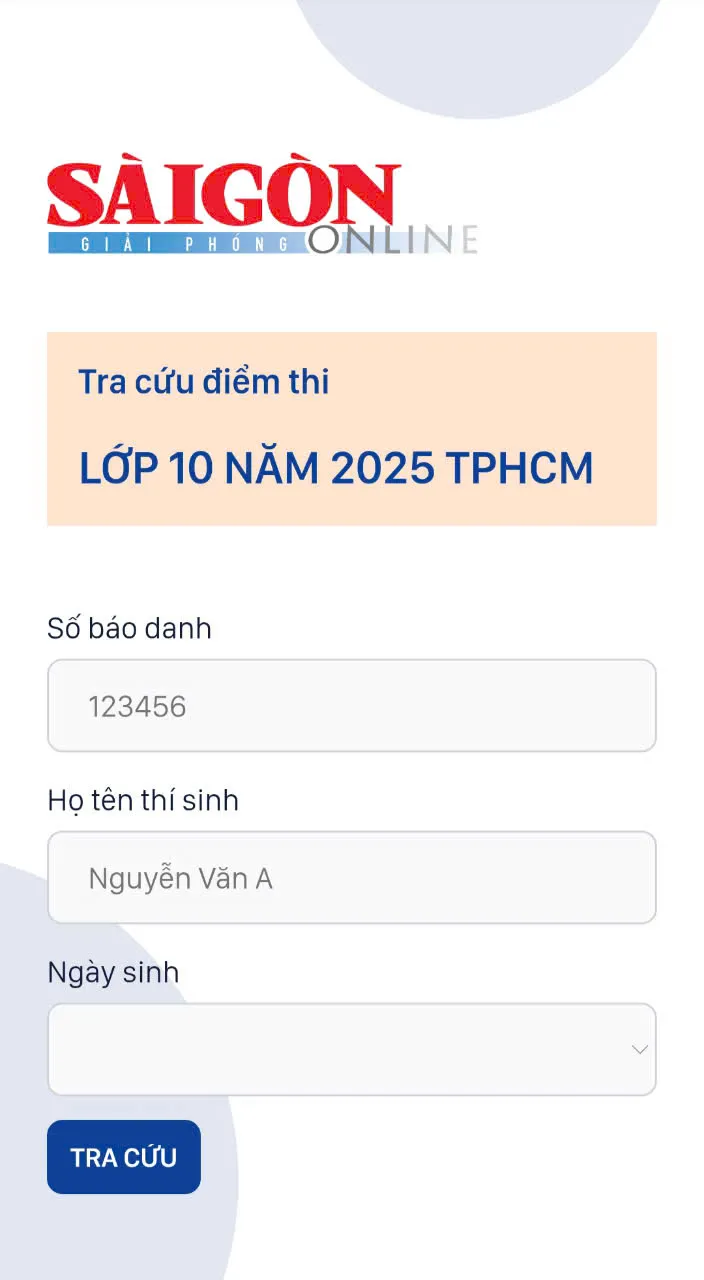
Task: Click the "Nguyễn Văn A" placeholder text
Action: pos(180,879)
